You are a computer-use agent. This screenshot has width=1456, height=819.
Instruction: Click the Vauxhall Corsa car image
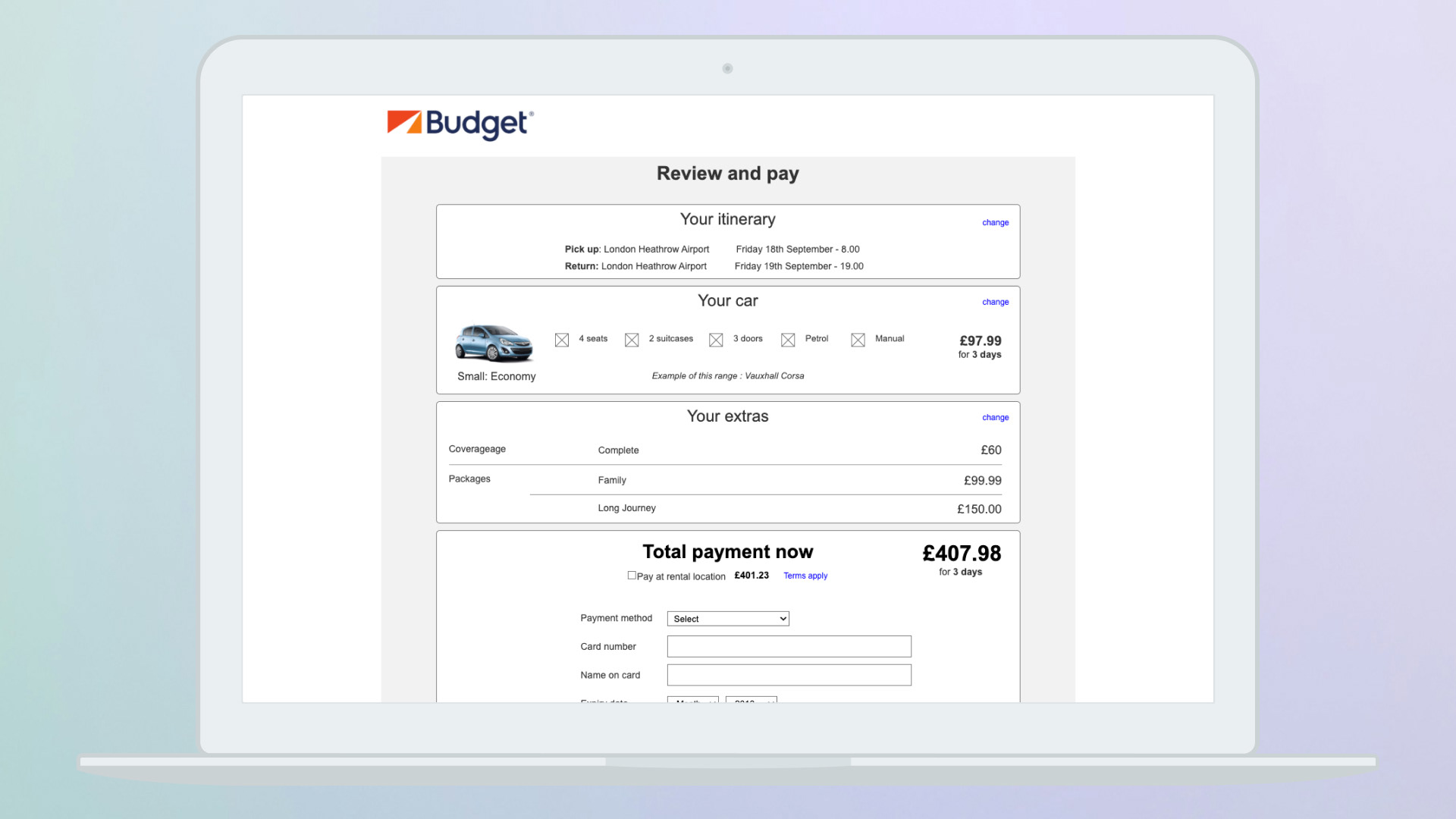(494, 344)
